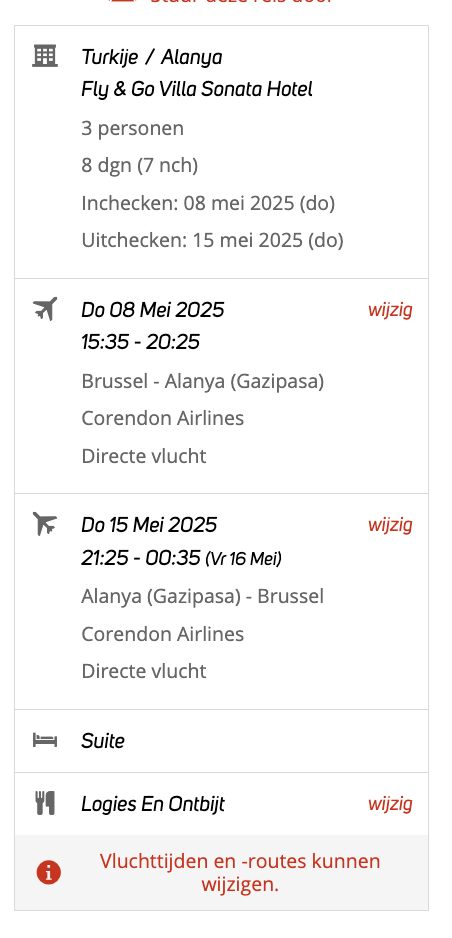Click the Do 15 Mei 2025 flight date
452x938 pixels.
[149, 525]
